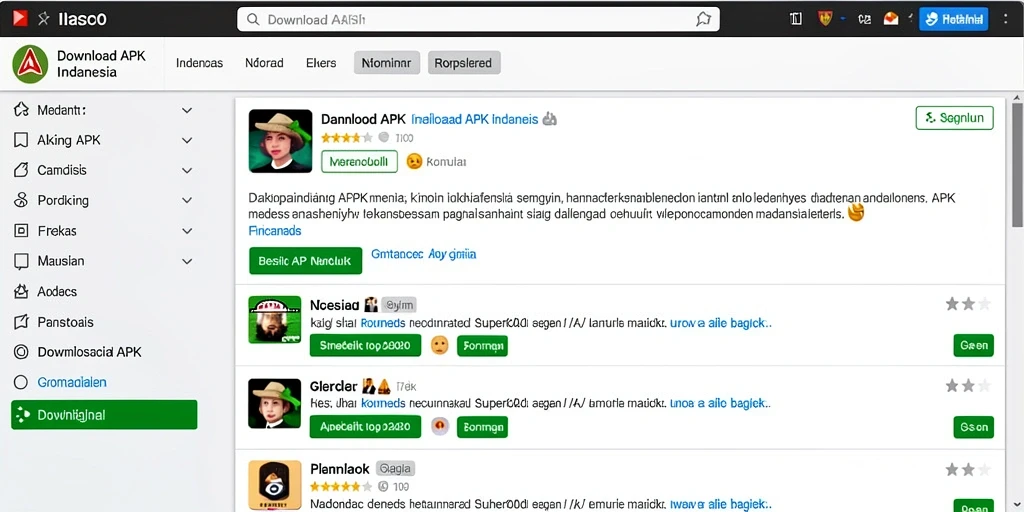Screen dimensions: 1024x512
Task: Expand the Aking APK chevron
Action: (x=187, y=140)
